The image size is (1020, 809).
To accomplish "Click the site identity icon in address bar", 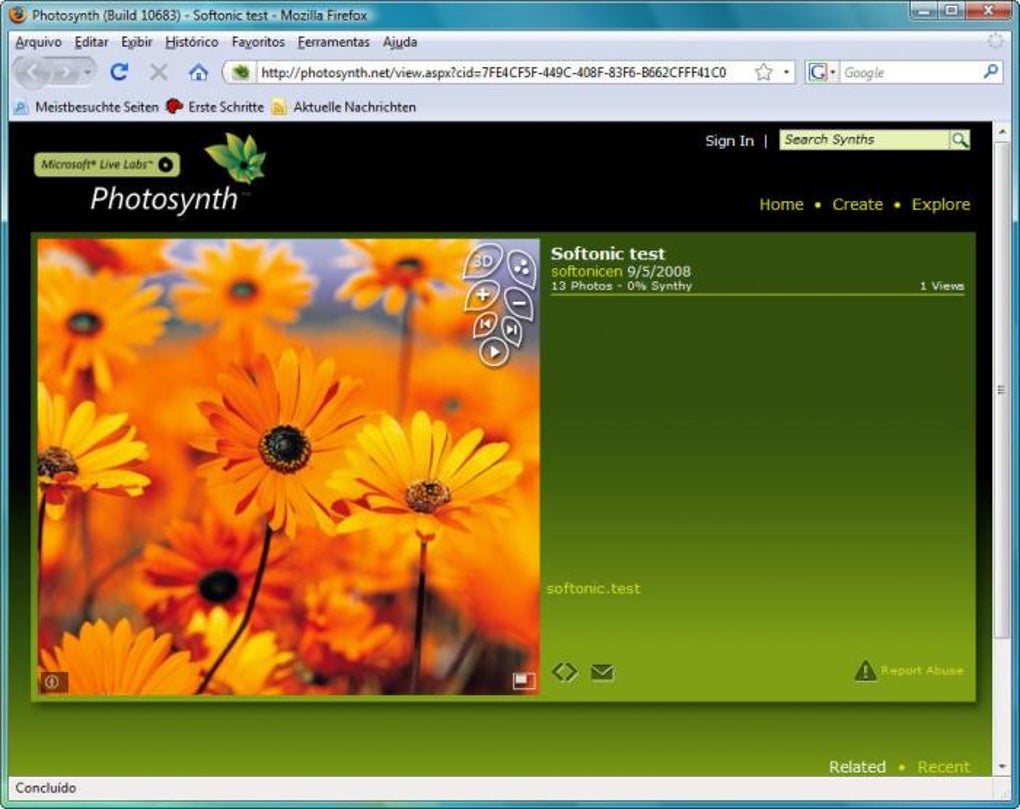I will [241, 72].
